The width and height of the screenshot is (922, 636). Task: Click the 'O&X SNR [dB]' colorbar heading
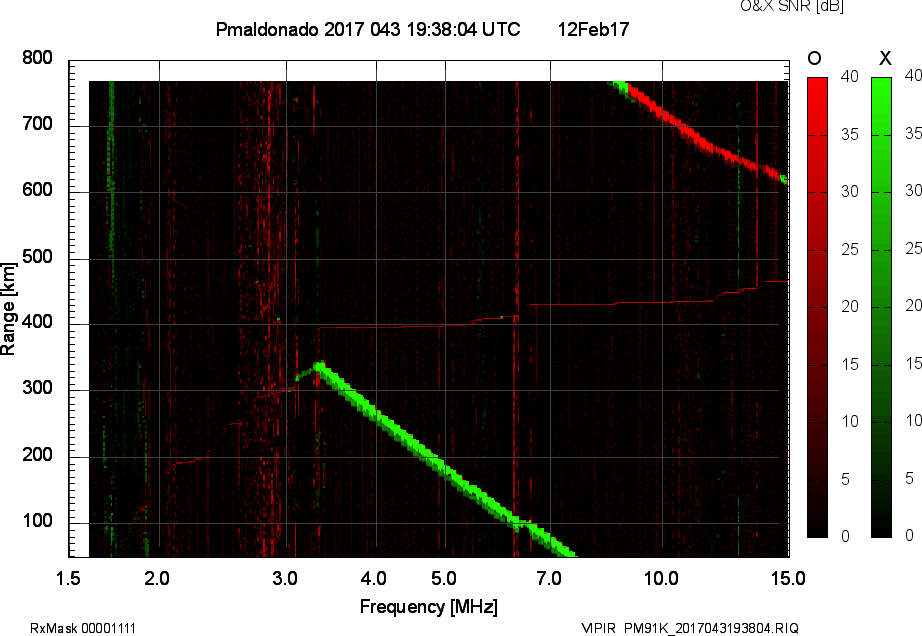pos(791,6)
